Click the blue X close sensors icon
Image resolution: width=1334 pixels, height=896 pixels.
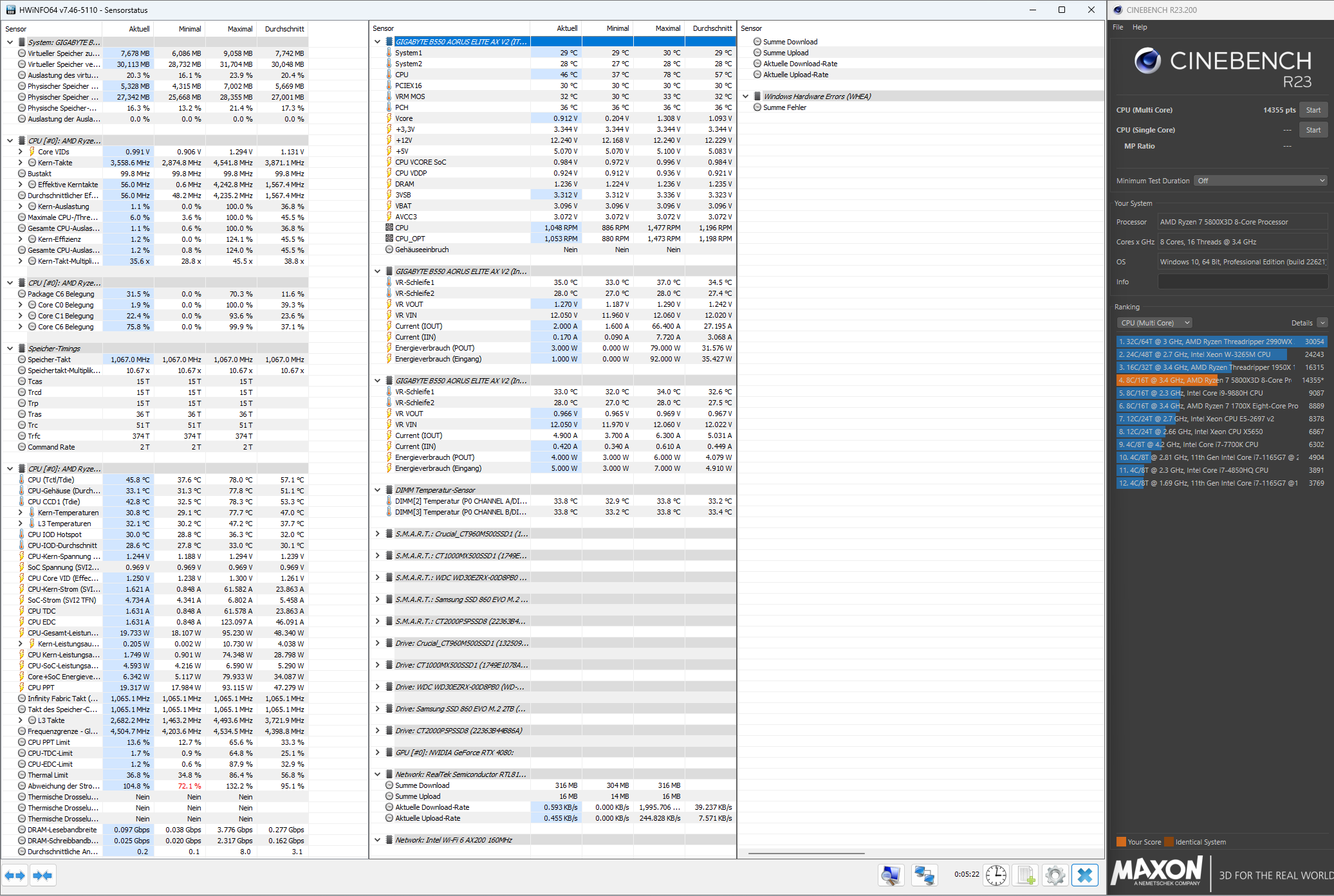point(1085,875)
